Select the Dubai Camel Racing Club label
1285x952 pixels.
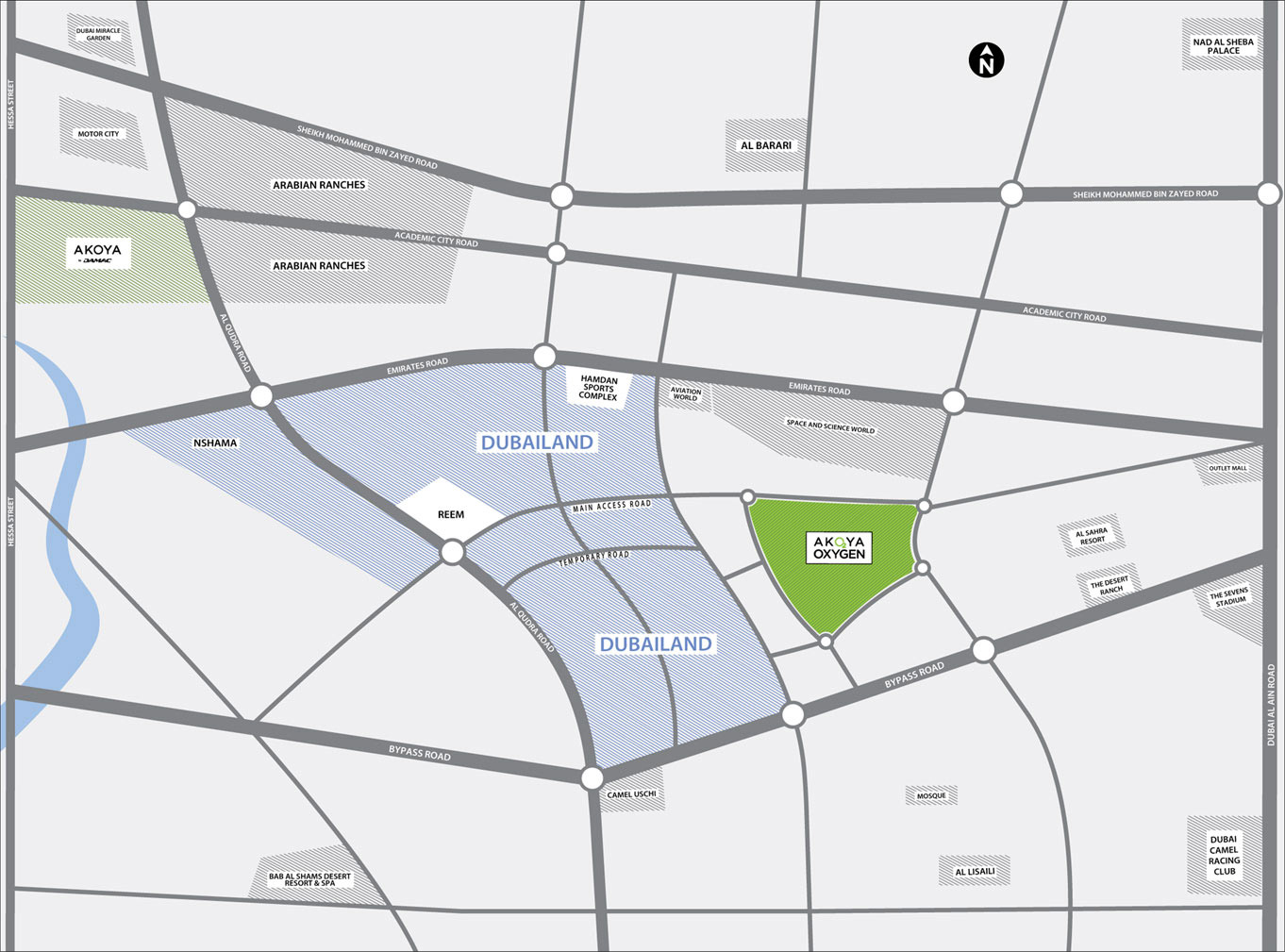(1224, 855)
